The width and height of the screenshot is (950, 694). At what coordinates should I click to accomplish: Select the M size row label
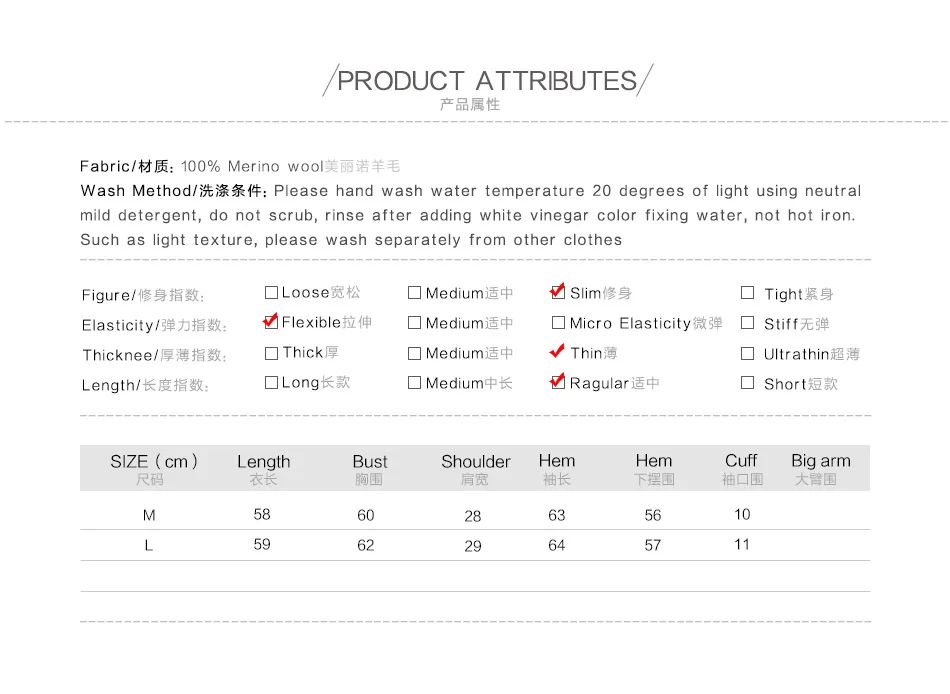(x=149, y=515)
